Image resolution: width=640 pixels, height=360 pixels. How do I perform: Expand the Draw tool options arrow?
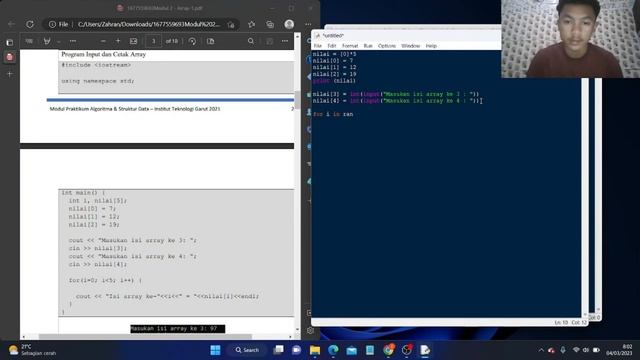click(59, 41)
